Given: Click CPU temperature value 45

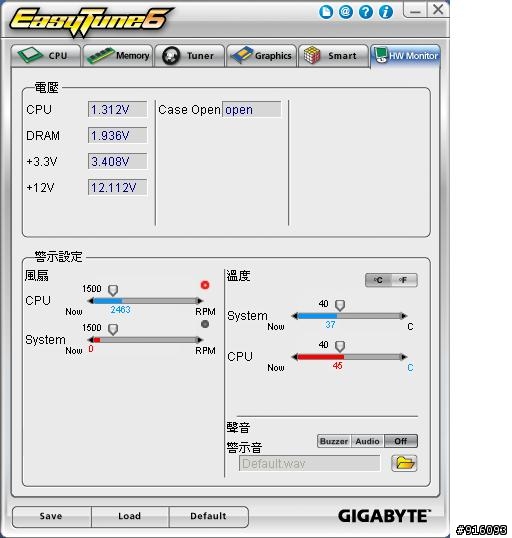Looking at the screenshot, I should (x=337, y=366).
